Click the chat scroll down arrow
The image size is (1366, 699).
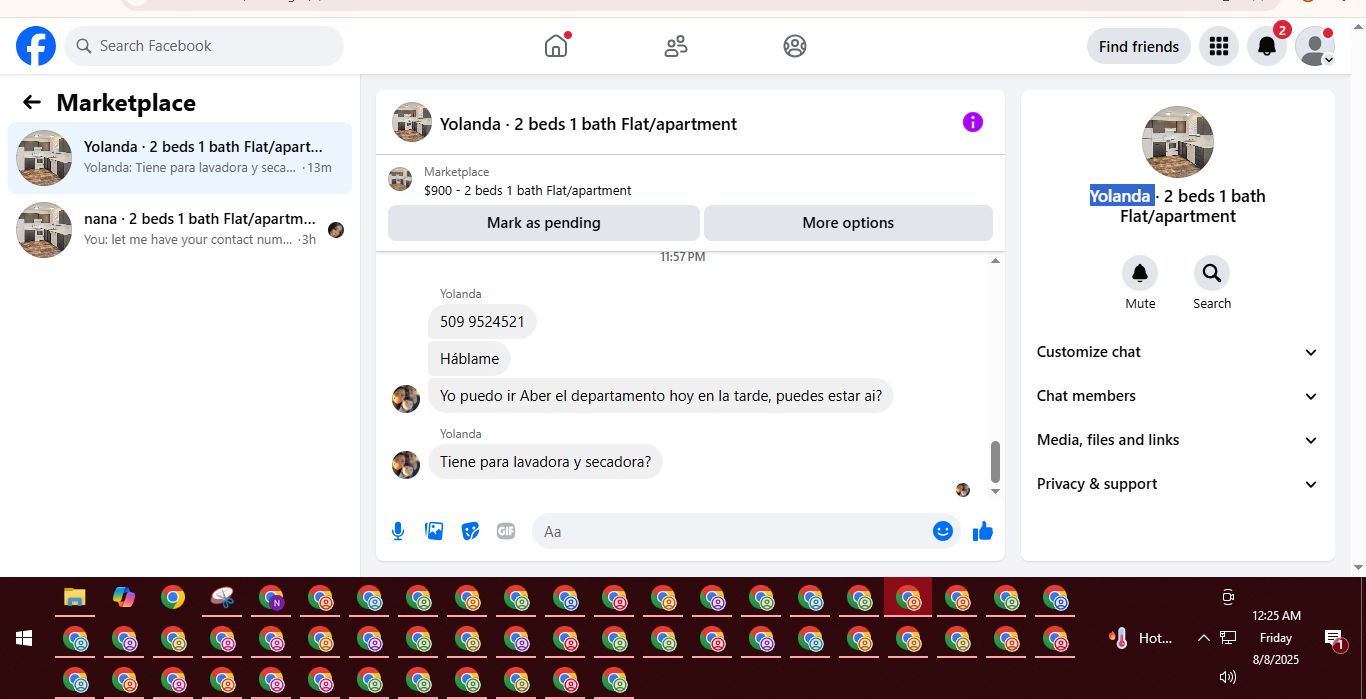click(995, 491)
